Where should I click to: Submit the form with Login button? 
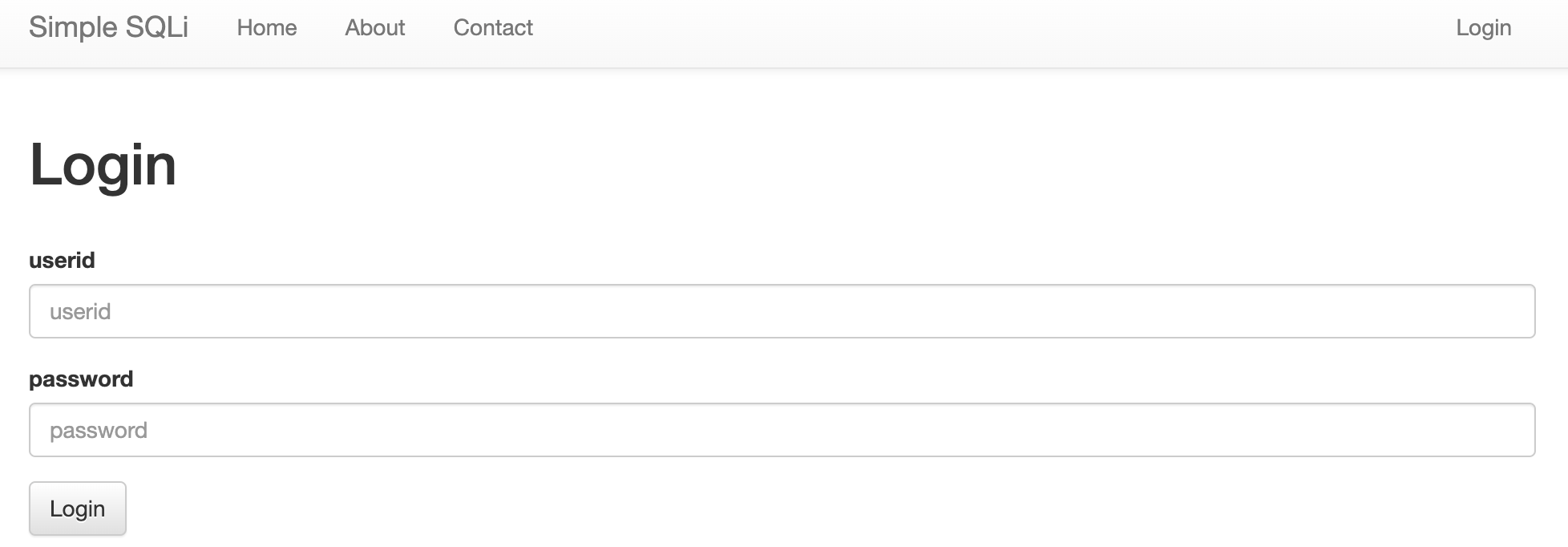(78, 509)
